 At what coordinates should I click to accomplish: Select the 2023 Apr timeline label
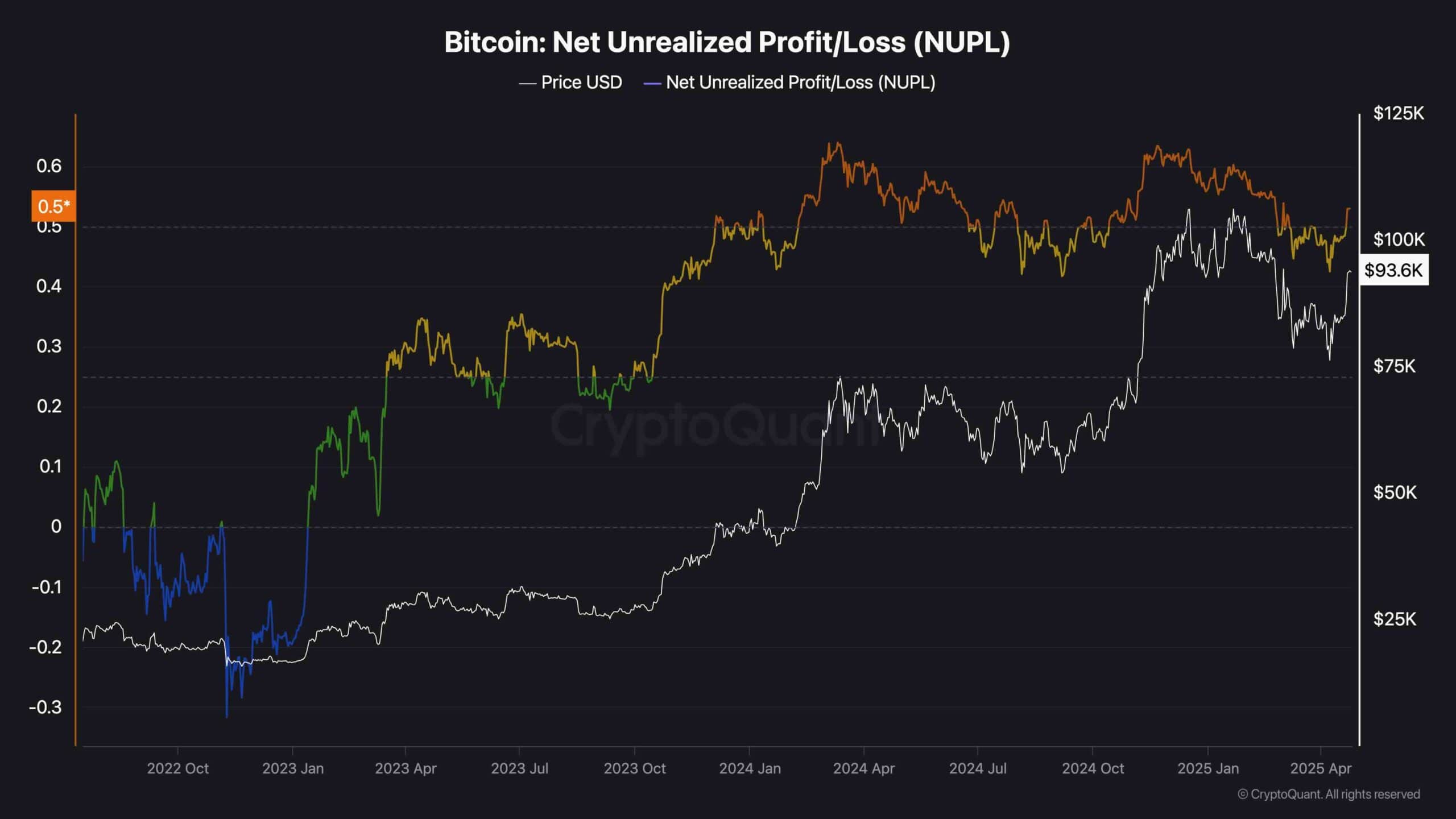(406, 768)
